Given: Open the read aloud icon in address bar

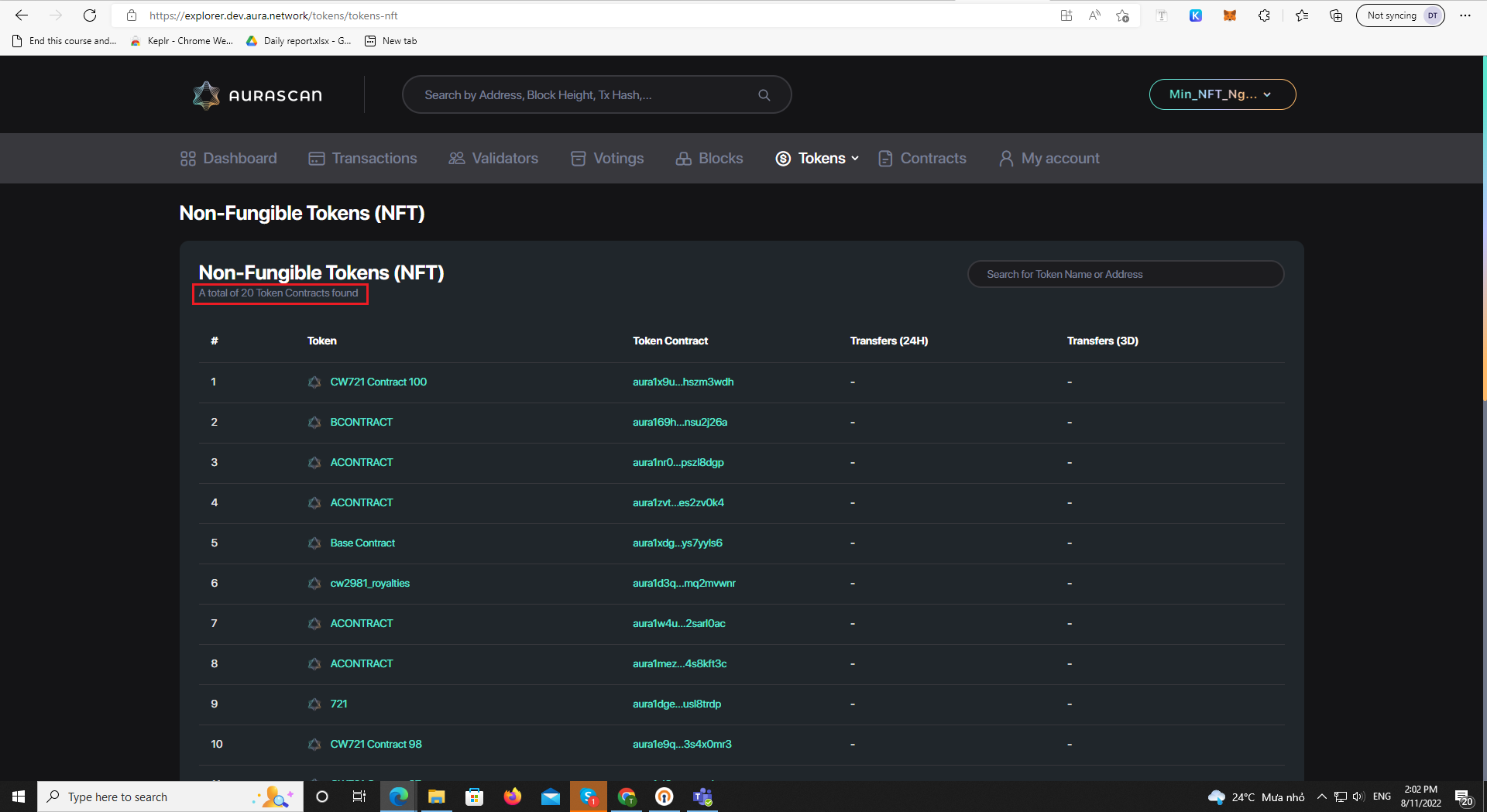Looking at the screenshot, I should tap(1094, 15).
